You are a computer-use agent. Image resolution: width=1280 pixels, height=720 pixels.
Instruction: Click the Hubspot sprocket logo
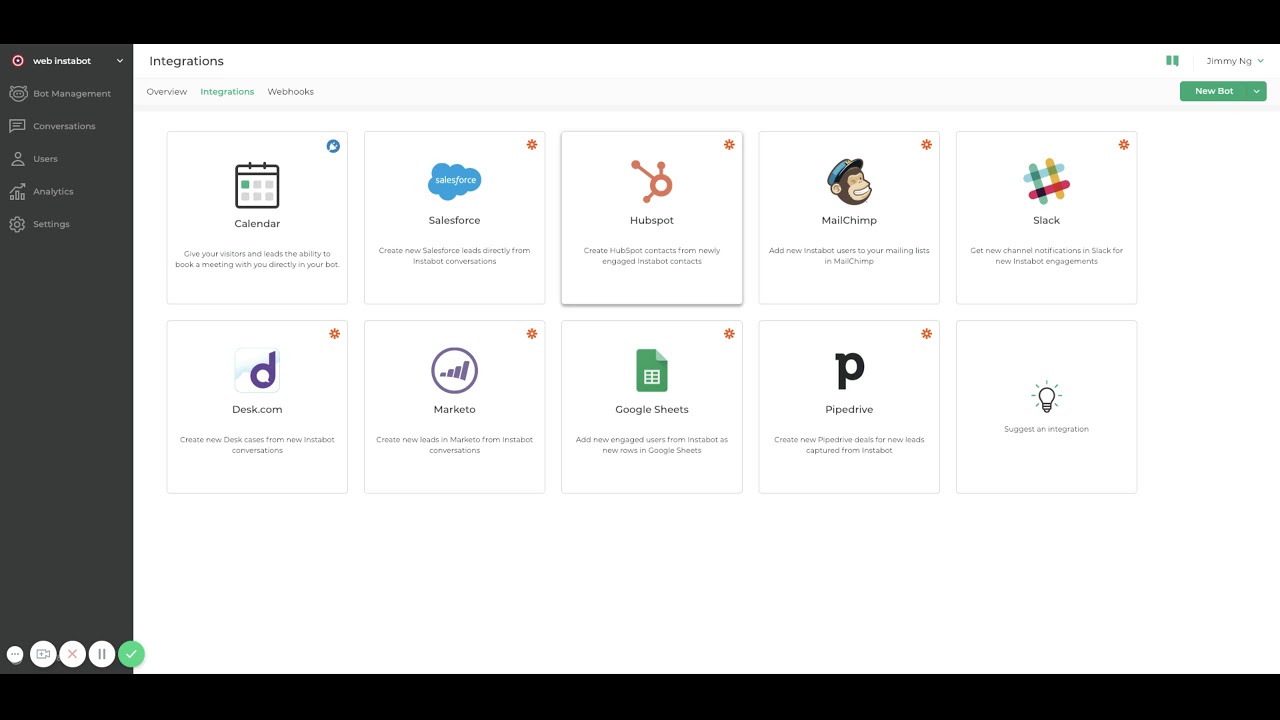click(x=652, y=181)
